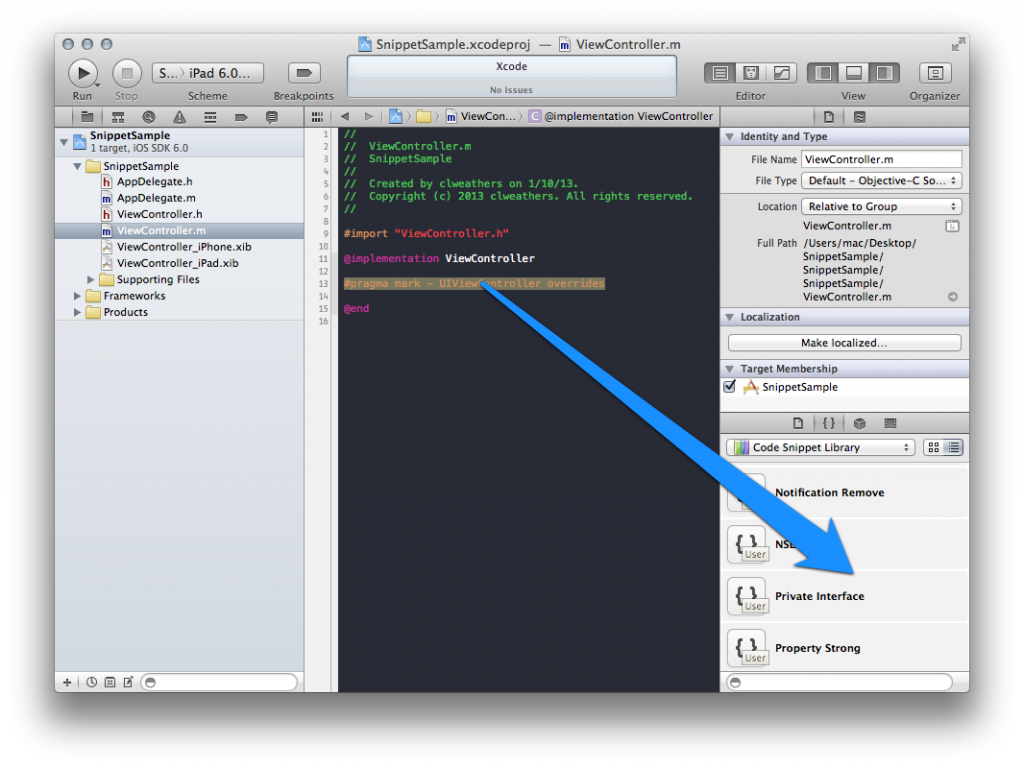Show the Quick Help inspector
The width and height of the screenshot is (1024, 768).
(859, 117)
